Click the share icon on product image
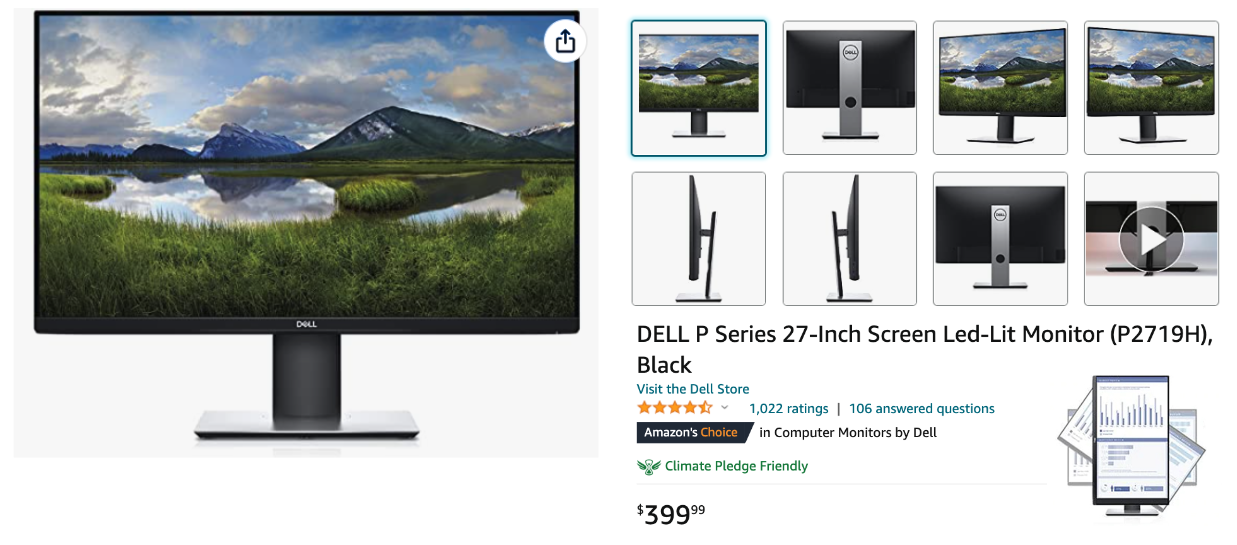Image resolution: width=1237 pixels, height=545 pixels. pos(565,41)
